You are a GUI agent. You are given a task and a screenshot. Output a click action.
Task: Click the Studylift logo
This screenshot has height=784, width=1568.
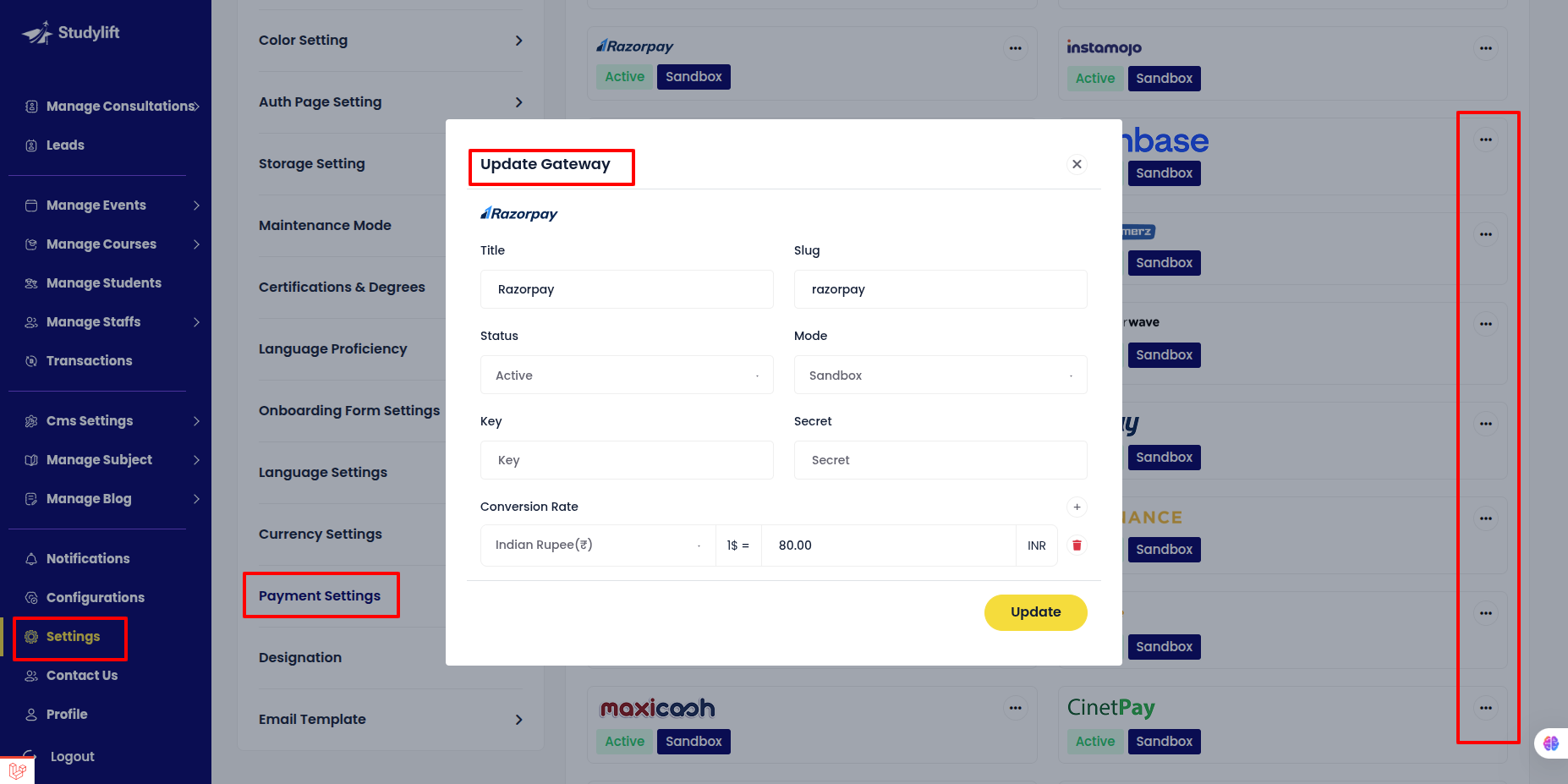tap(71, 33)
